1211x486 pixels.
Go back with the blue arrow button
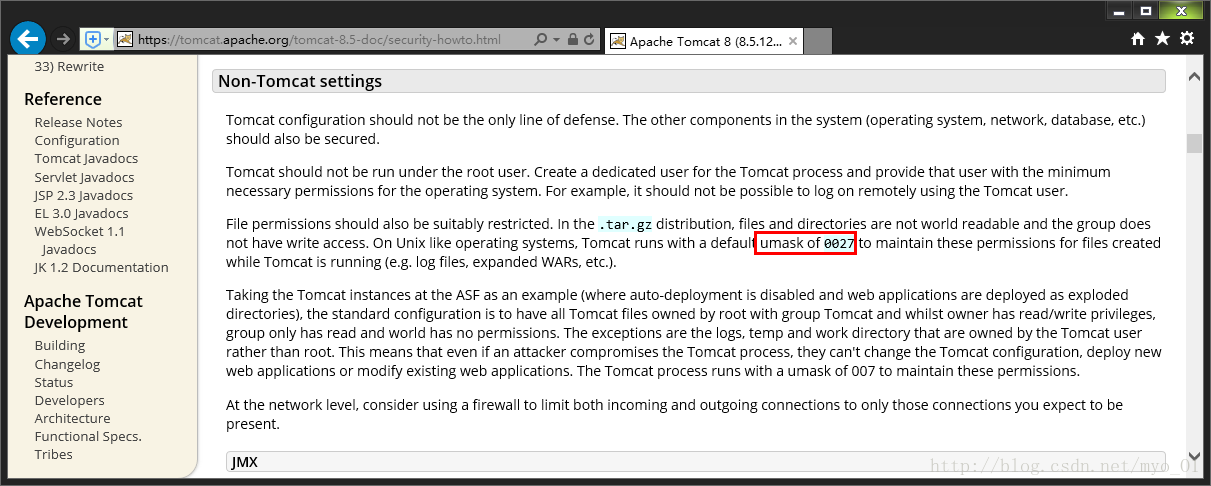tap(28, 39)
